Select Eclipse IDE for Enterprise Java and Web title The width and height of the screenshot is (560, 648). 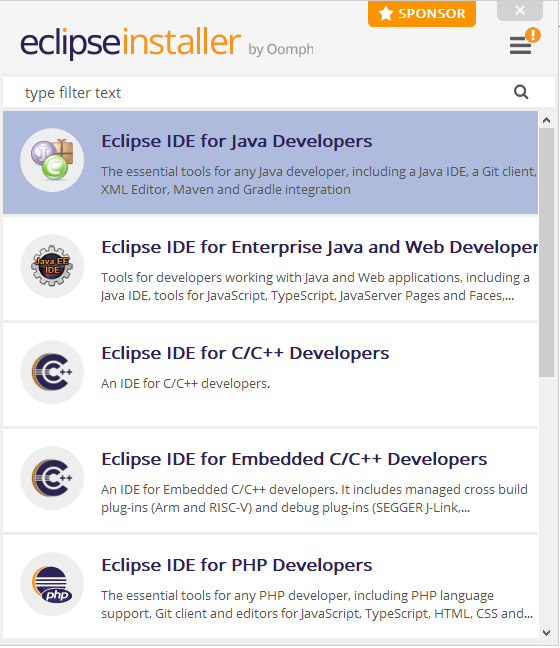[319, 247]
